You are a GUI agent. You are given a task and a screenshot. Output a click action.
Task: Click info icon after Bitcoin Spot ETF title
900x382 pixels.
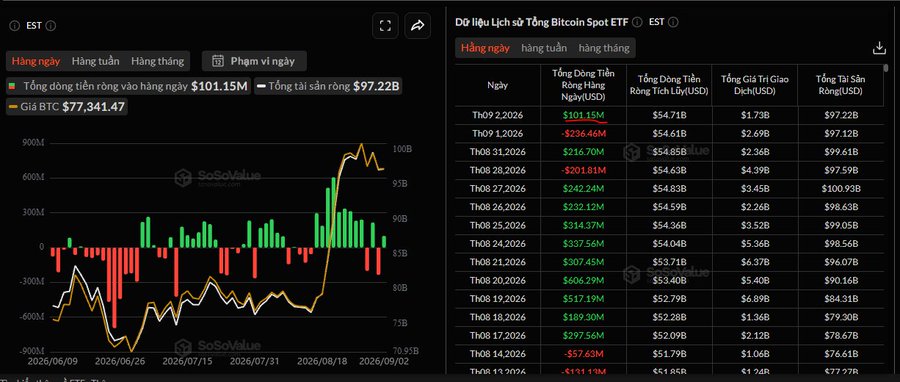pos(637,22)
